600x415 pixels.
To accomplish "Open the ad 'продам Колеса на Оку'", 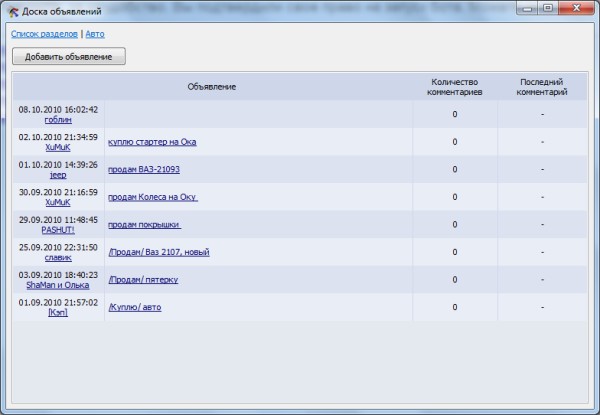I will tap(153, 197).
